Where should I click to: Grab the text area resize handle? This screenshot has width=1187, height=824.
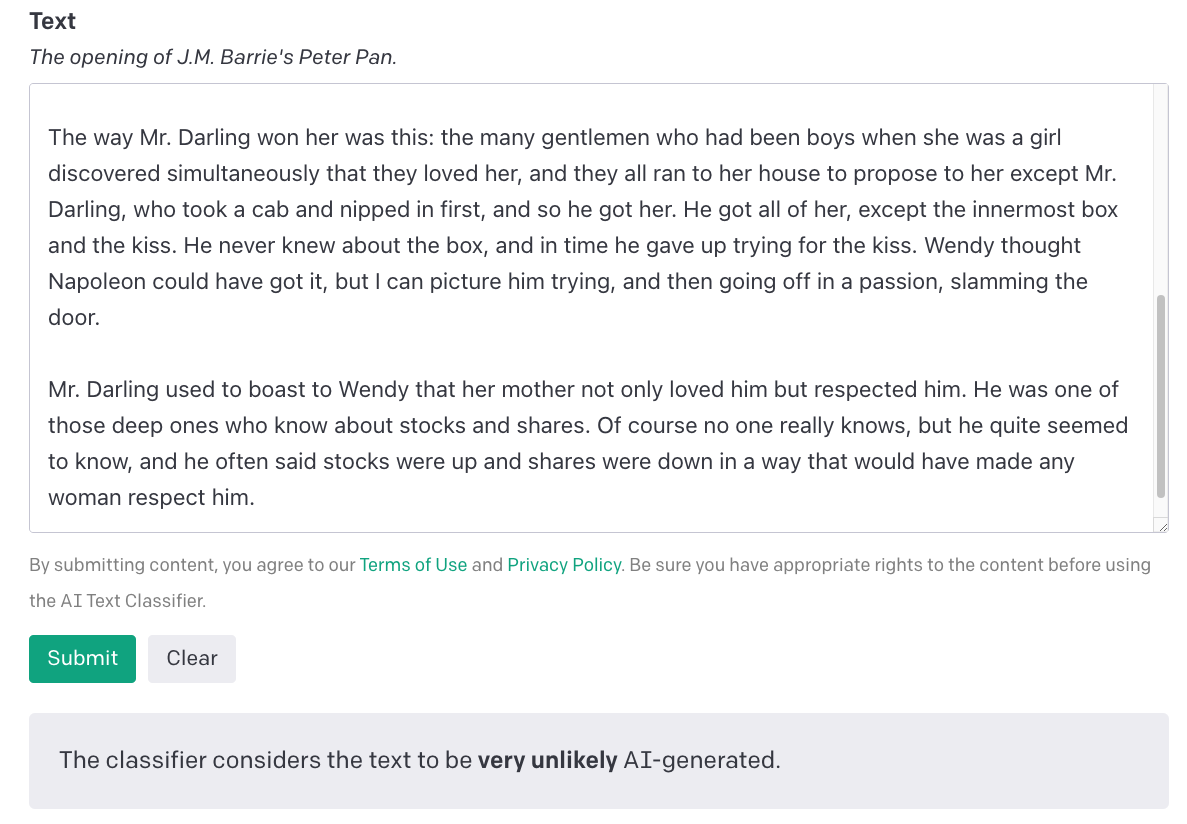1160,525
